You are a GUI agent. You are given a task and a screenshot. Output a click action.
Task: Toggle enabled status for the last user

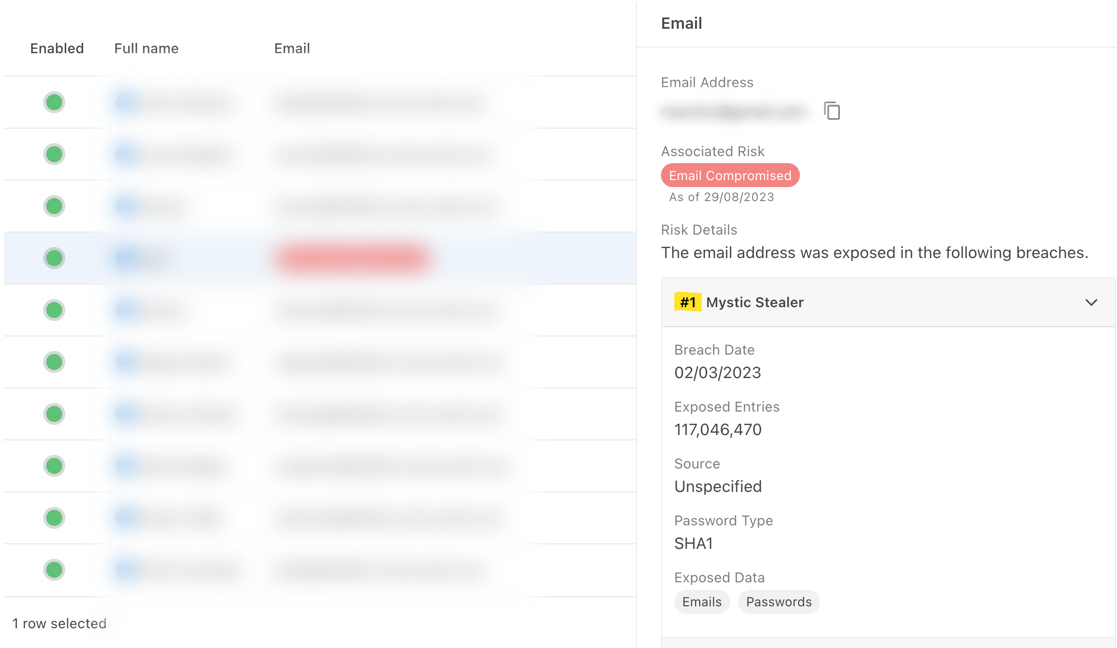(x=53, y=570)
